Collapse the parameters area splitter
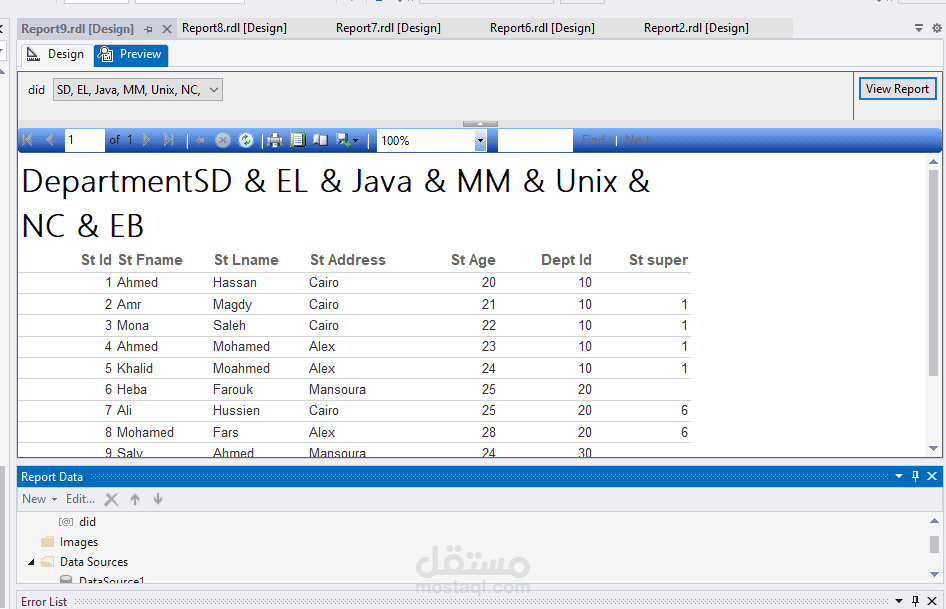Screen dimensions: 946x609 point(480,124)
